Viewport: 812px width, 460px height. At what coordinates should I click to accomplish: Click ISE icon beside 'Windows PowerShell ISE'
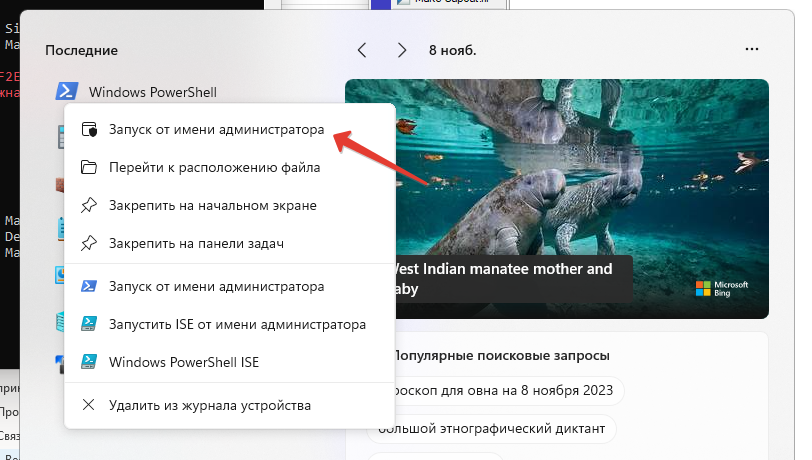tap(89, 362)
